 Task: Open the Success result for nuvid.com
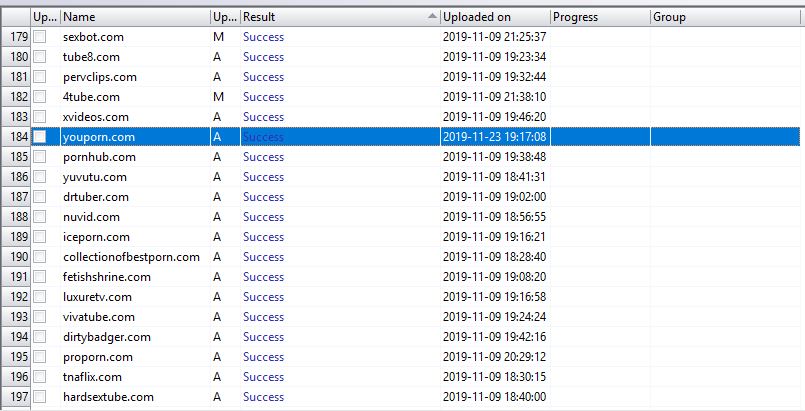pyautogui.click(x=263, y=217)
